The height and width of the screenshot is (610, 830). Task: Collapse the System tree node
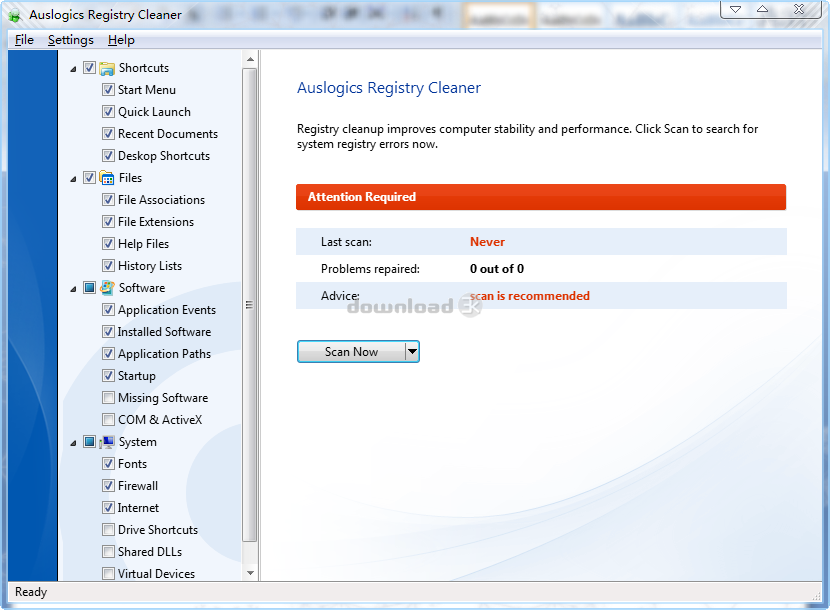click(x=73, y=443)
